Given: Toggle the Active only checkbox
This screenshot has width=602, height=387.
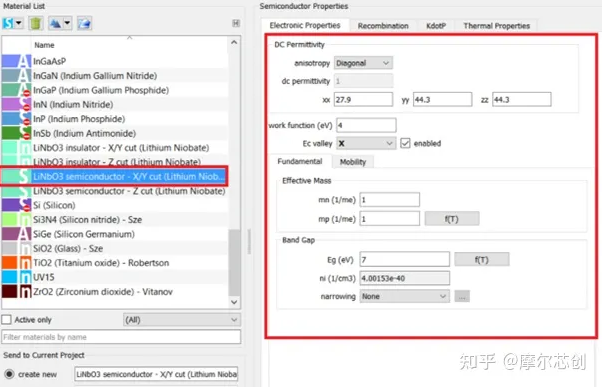Looking at the screenshot, I should pos(7,319).
